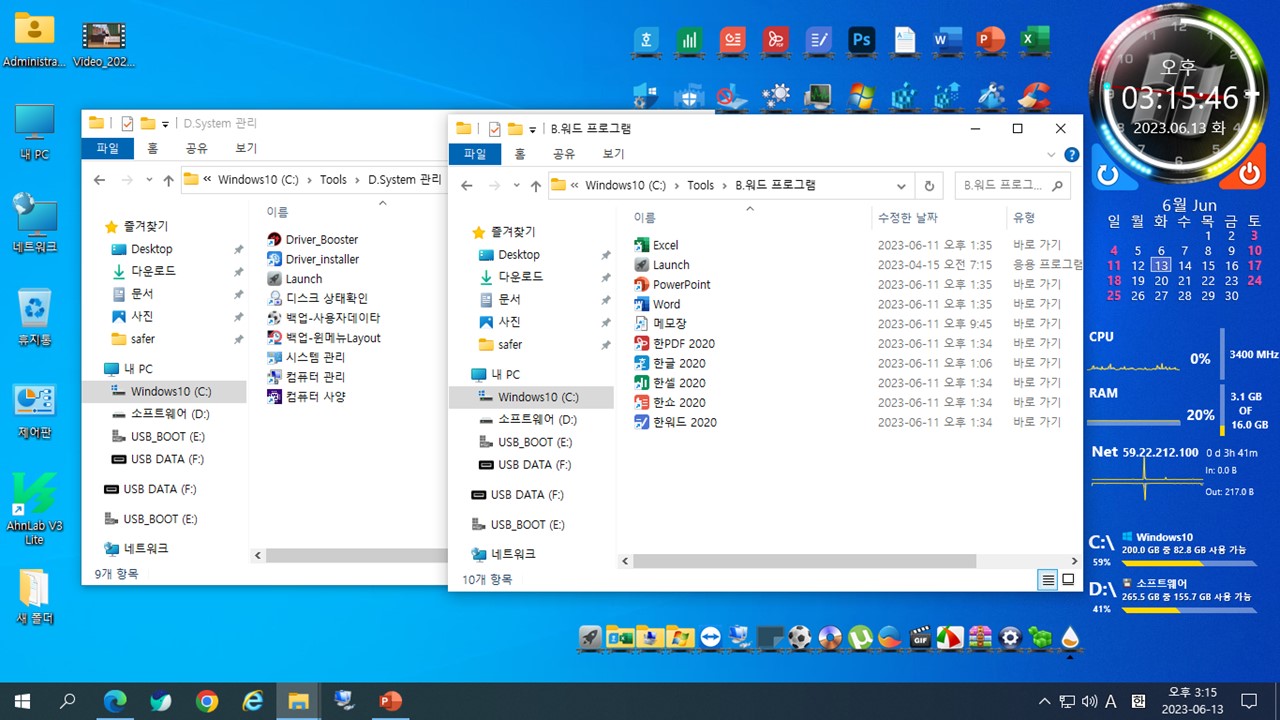1280x720 pixels.
Task: Open recent locations dropdown in D.System window
Action: [x=149, y=181]
